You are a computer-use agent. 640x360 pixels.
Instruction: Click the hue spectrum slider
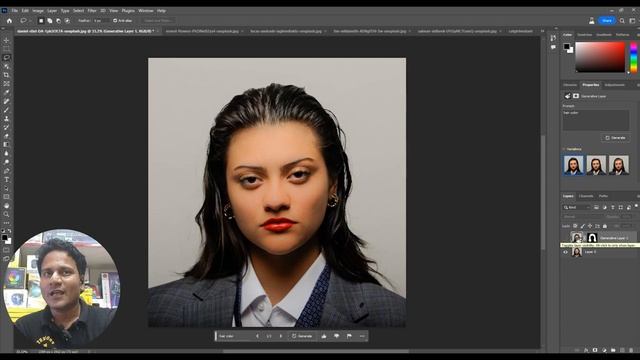coord(633,57)
